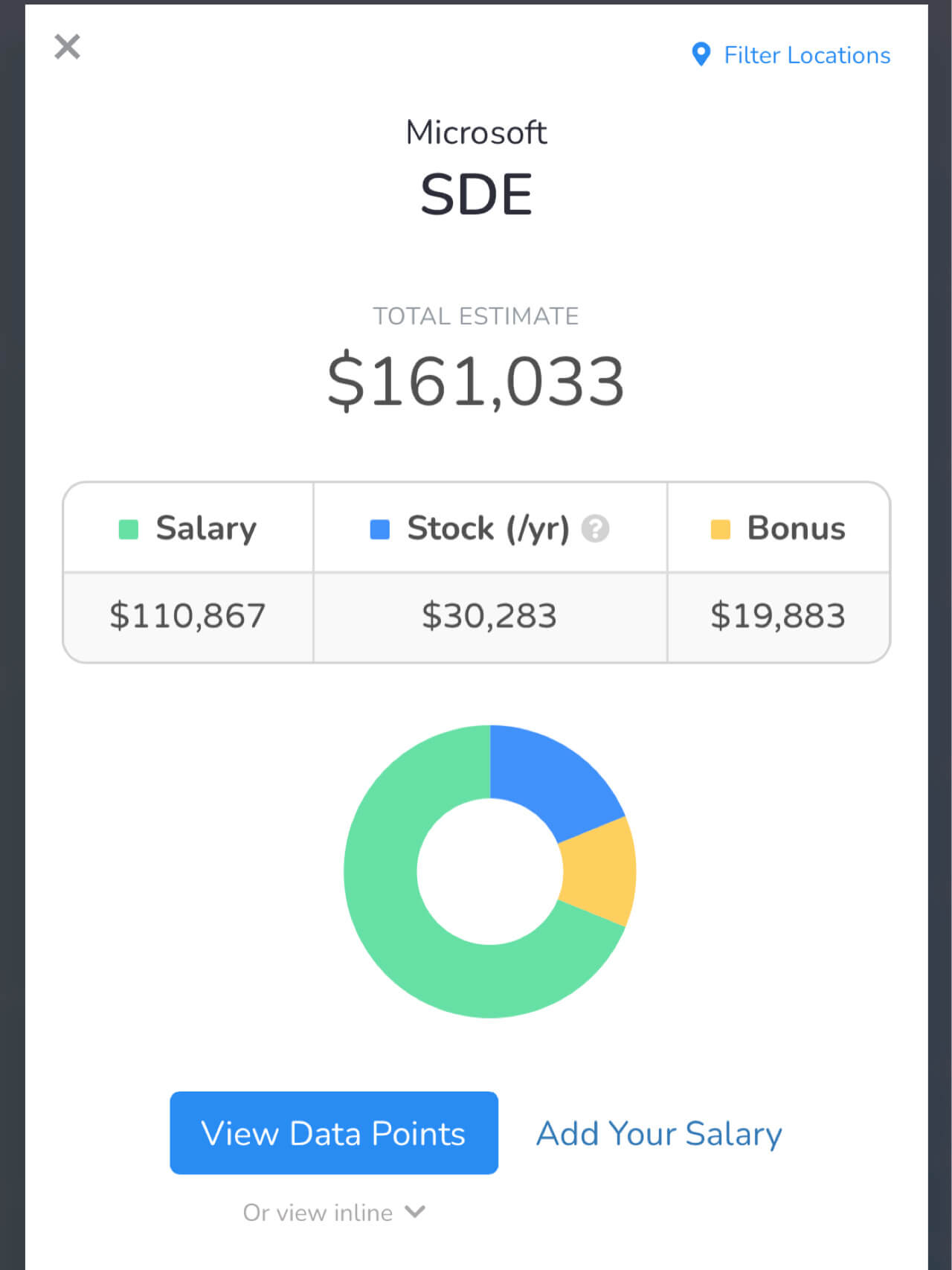Click Add Your Salary link

pos(659,1134)
